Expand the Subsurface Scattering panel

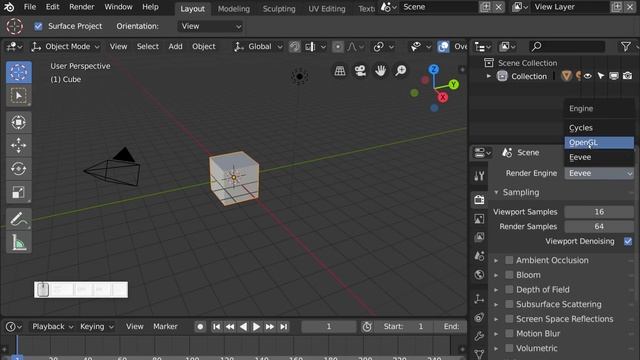click(496, 304)
